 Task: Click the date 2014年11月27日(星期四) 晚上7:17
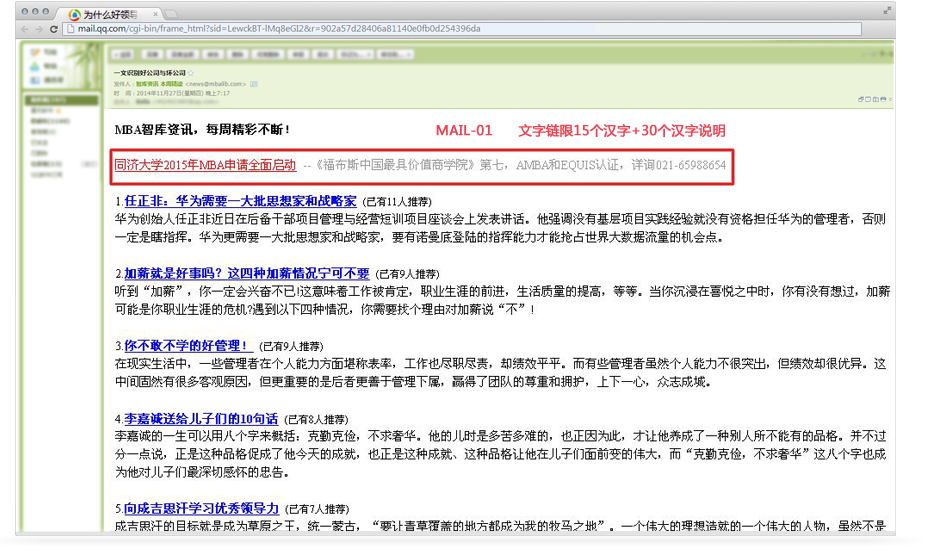coord(183,93)
